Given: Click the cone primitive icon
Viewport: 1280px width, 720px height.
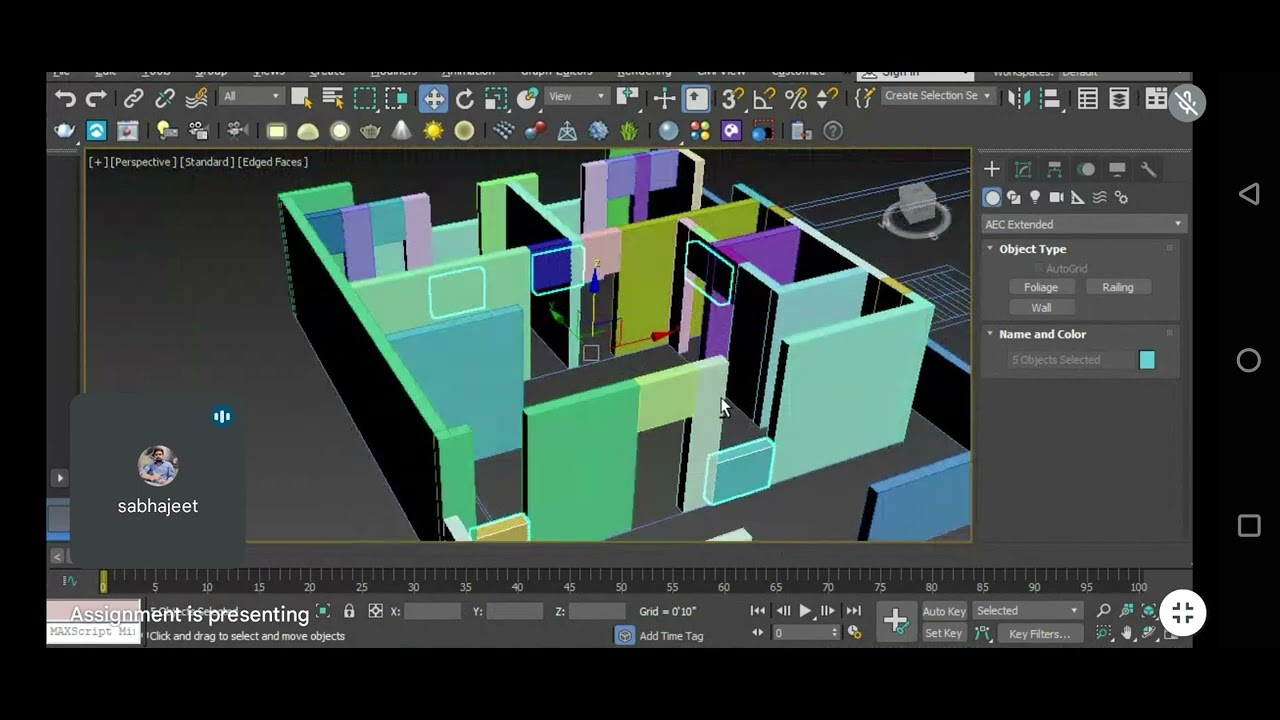Looking at the screenshot, I should click(x=401, y=131).
